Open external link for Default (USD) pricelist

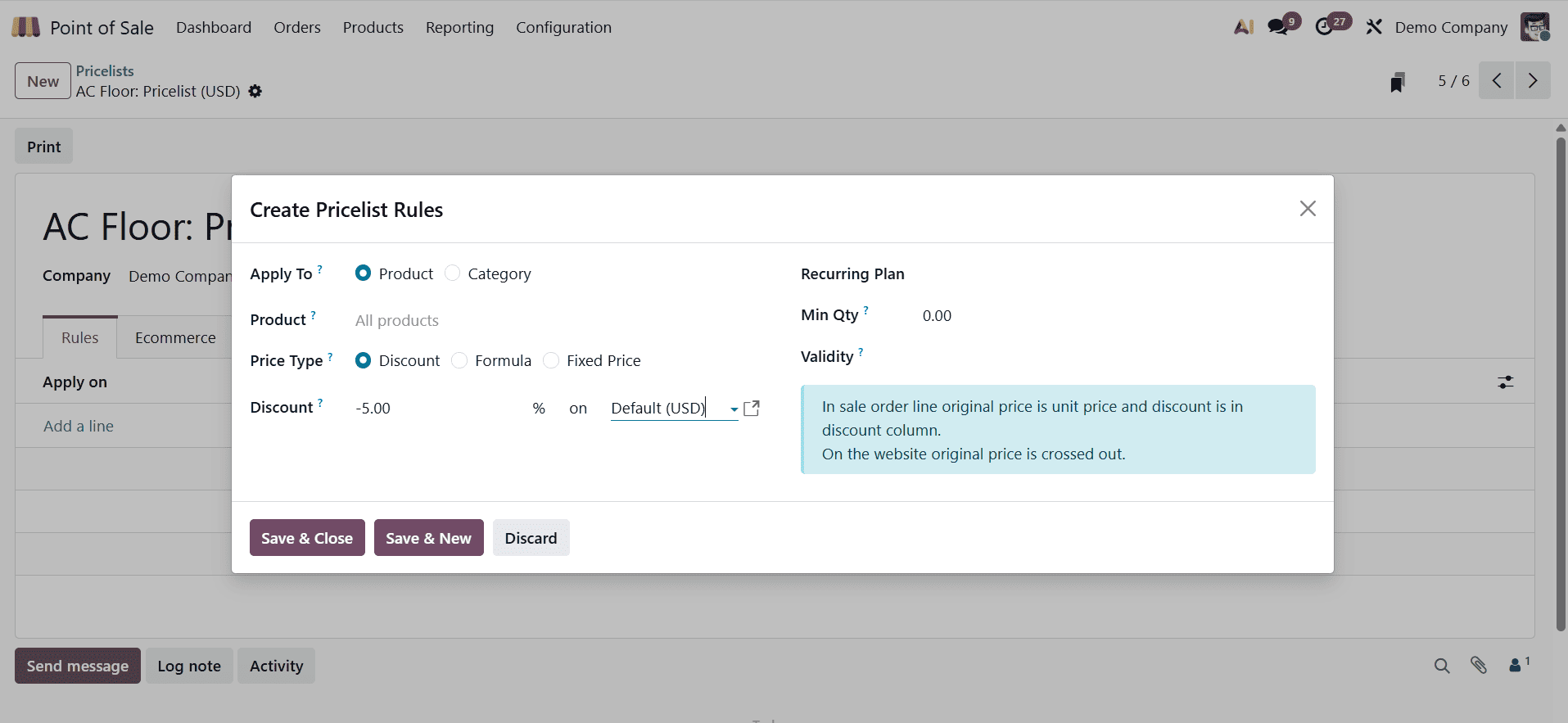(x=752, y=408)
